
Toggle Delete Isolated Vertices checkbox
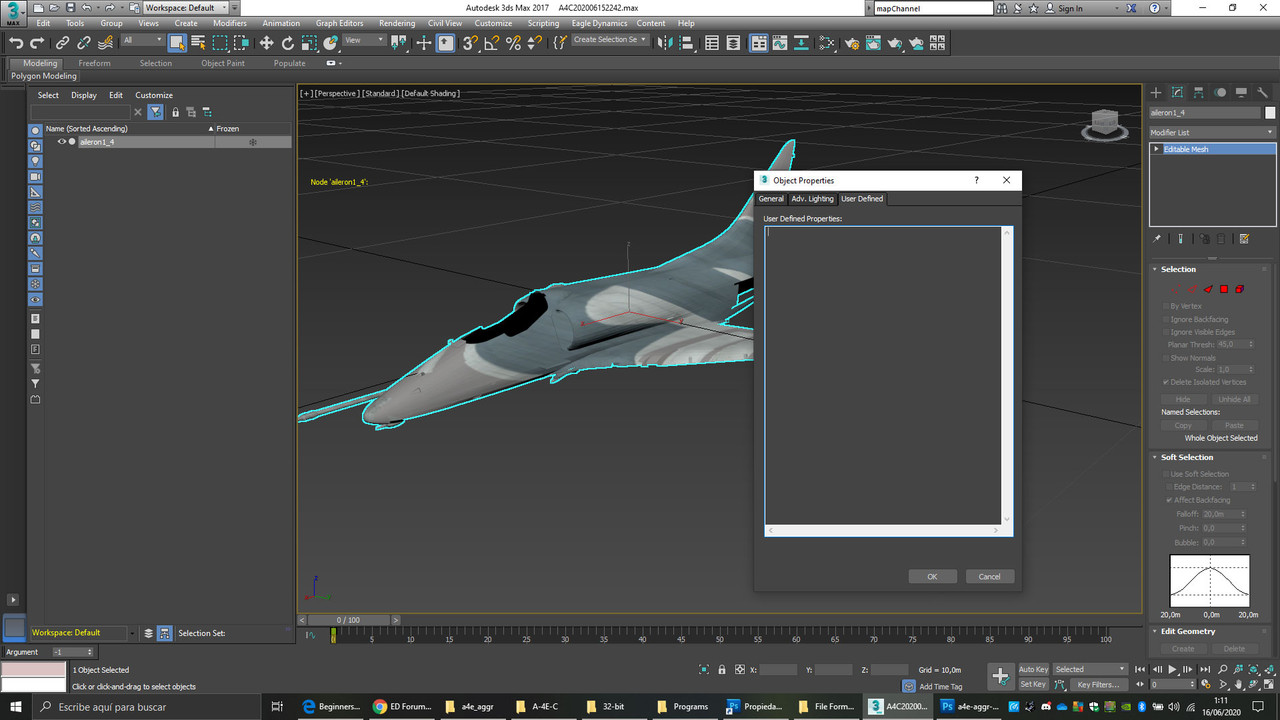click(x=1166, y=382)
